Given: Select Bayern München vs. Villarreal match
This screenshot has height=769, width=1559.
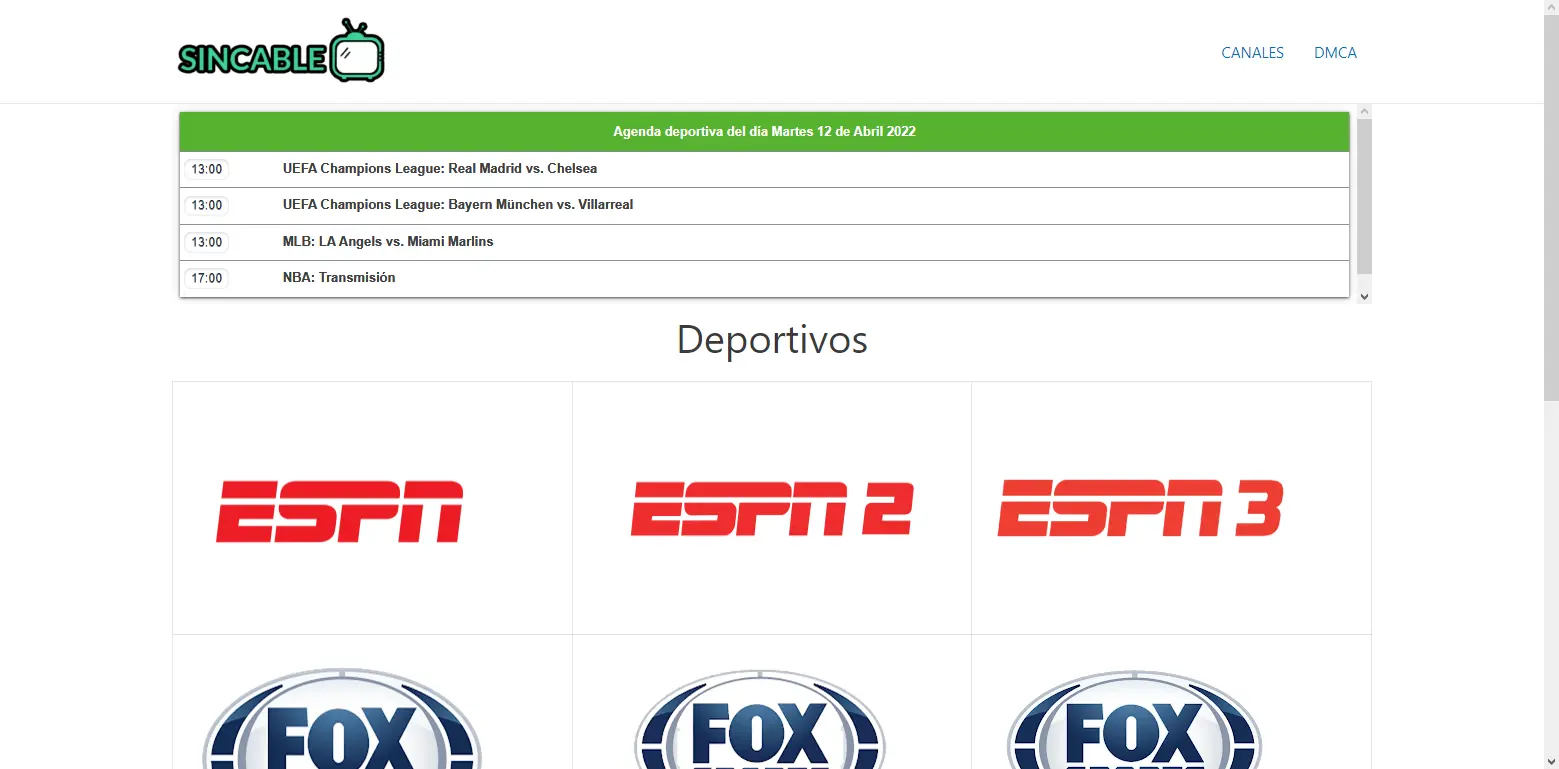Looking at the screenshot, I should tap(458, 205).
